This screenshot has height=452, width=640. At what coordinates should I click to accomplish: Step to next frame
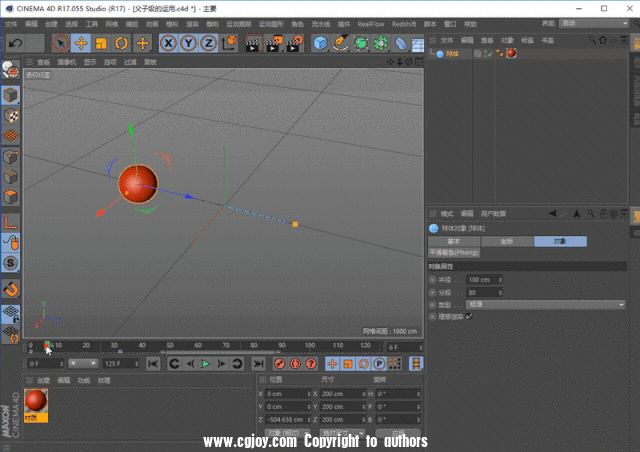pyautogui.click(x=221, y=363)
